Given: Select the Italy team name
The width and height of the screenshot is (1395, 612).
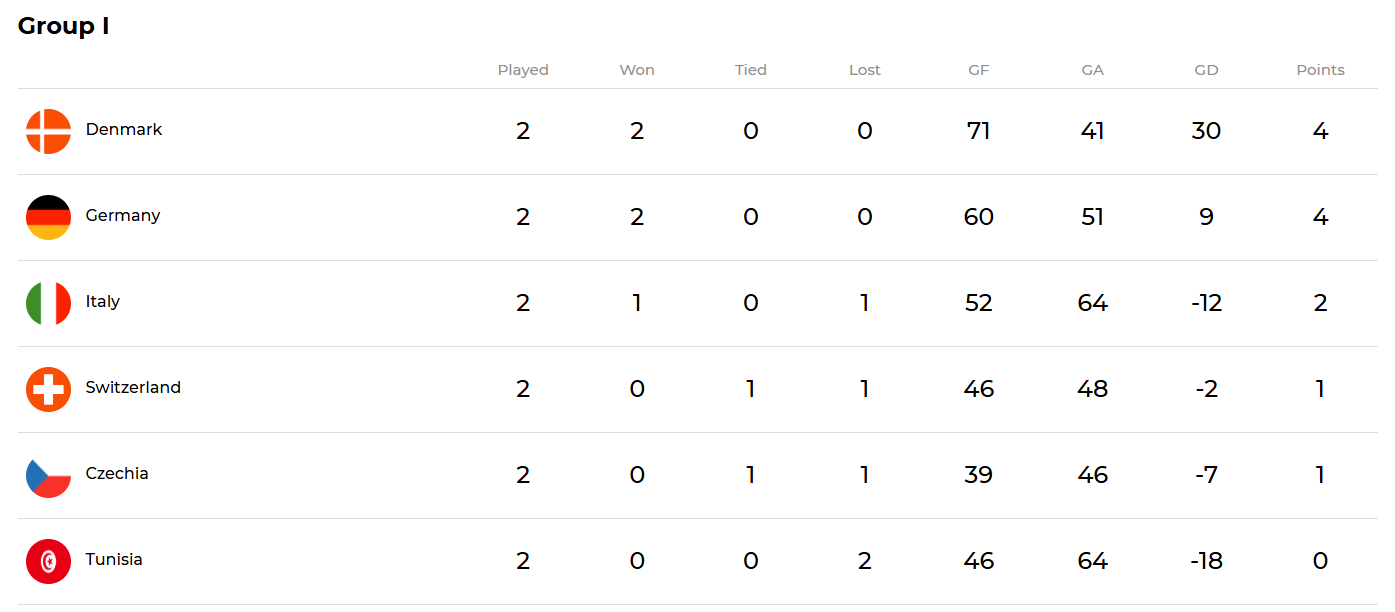Looking at the screenshot, I should tap(103, 302).
